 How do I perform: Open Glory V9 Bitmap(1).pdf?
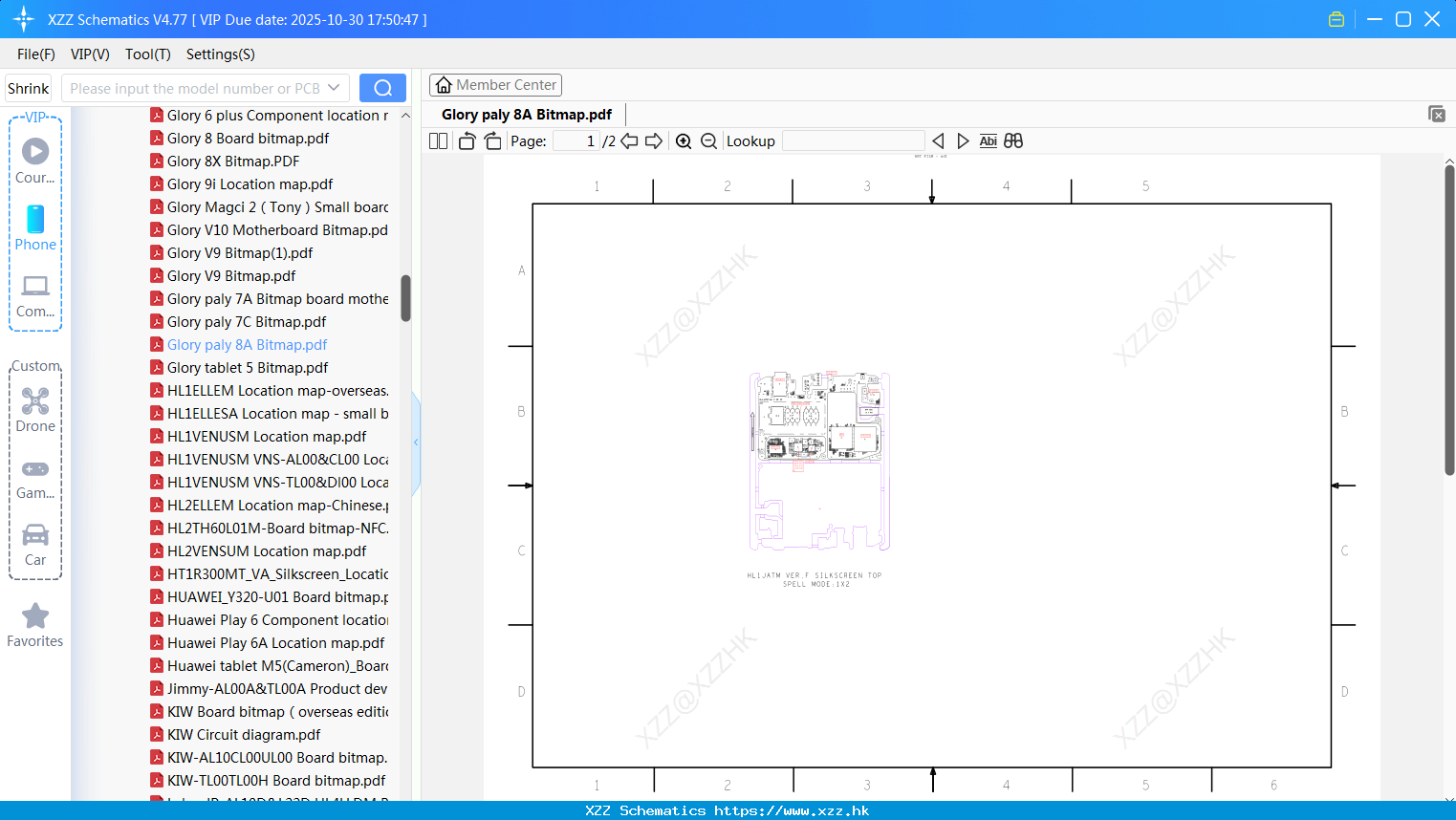pyautogui.click(x=231, y=253)
